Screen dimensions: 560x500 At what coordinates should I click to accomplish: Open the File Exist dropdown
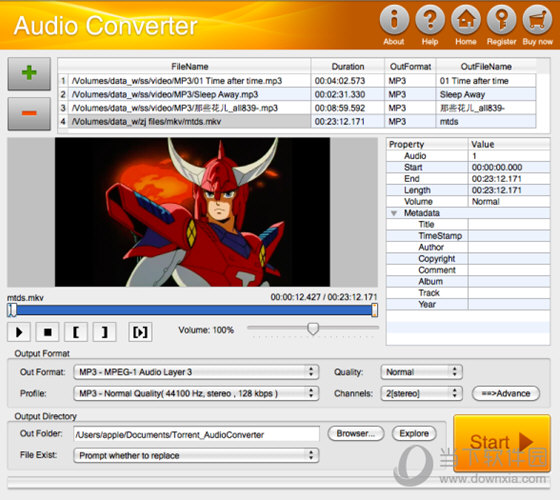(196, 455)
